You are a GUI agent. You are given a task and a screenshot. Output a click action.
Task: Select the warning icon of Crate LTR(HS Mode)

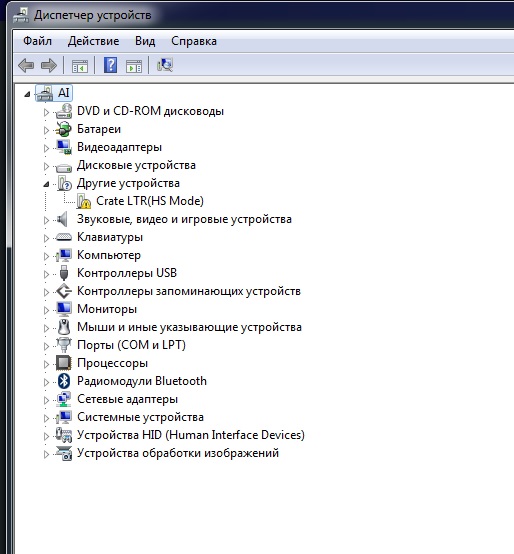click(84, 201)
